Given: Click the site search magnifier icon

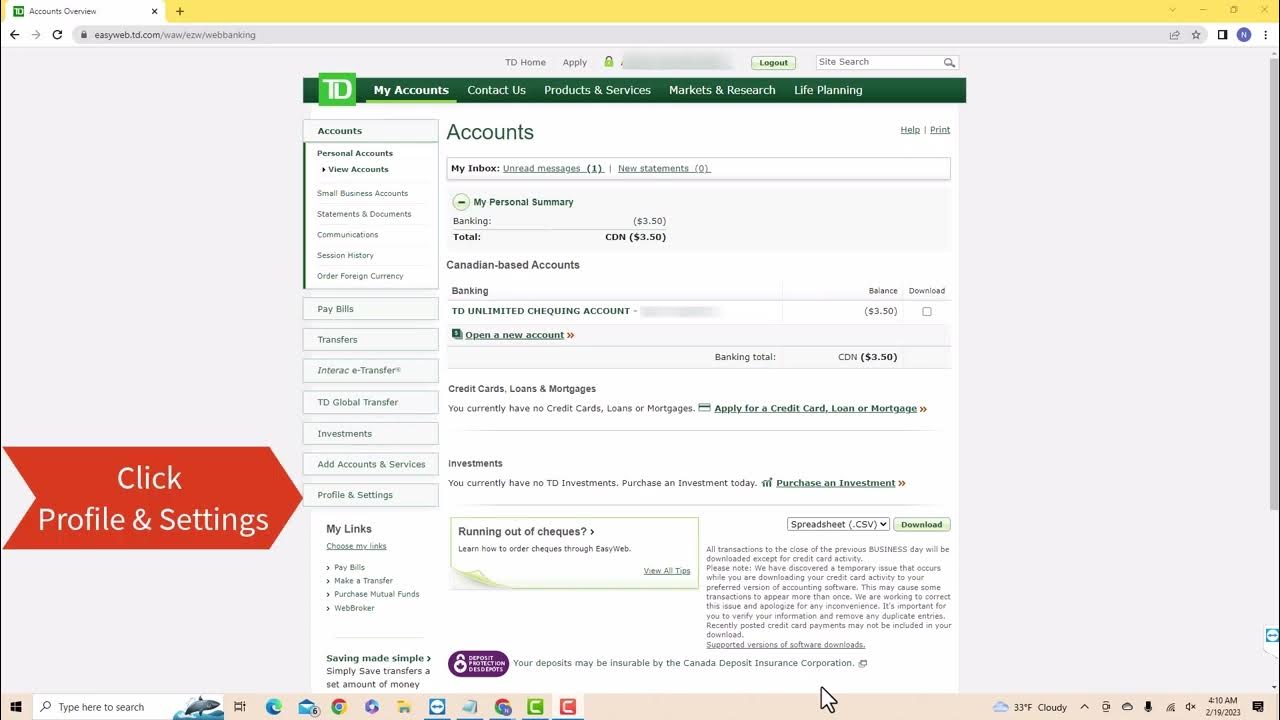Looking at the screenshot, I should (x=949, y=62).
